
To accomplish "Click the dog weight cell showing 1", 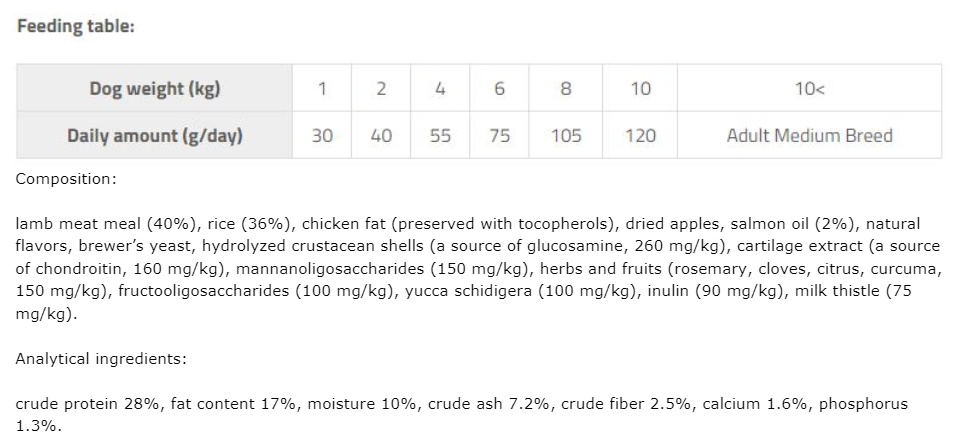I will click(322, 88).
